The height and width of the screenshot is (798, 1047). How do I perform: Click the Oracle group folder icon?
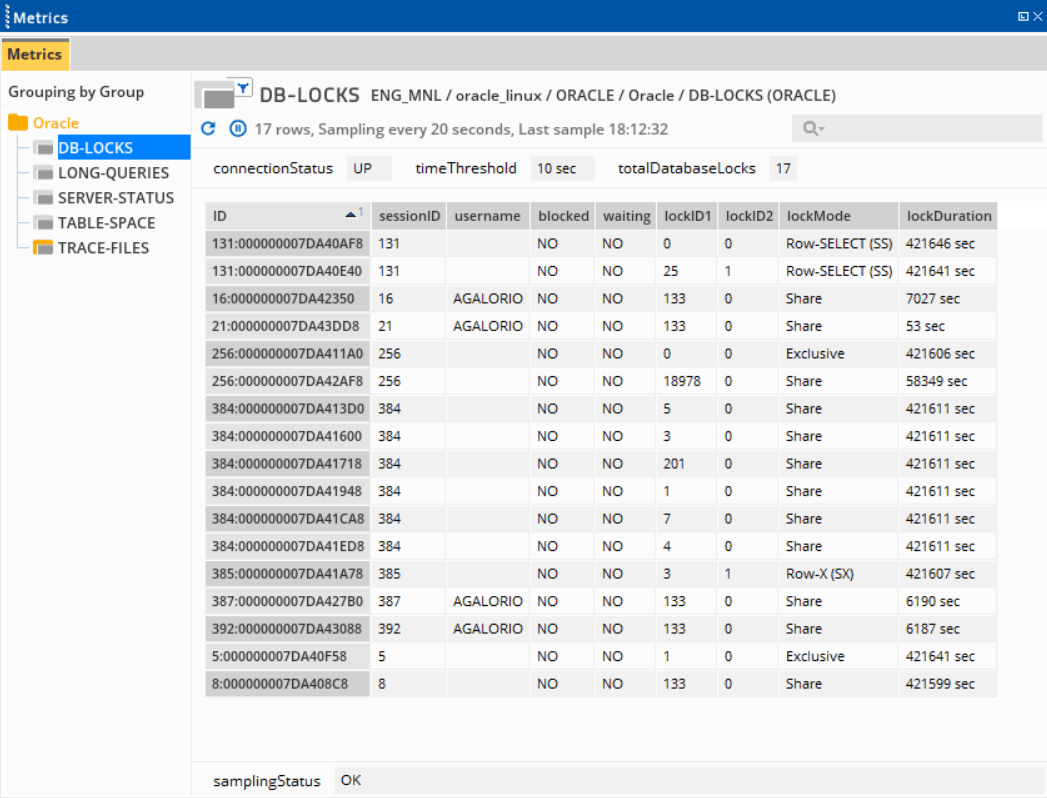click(16, 122)
